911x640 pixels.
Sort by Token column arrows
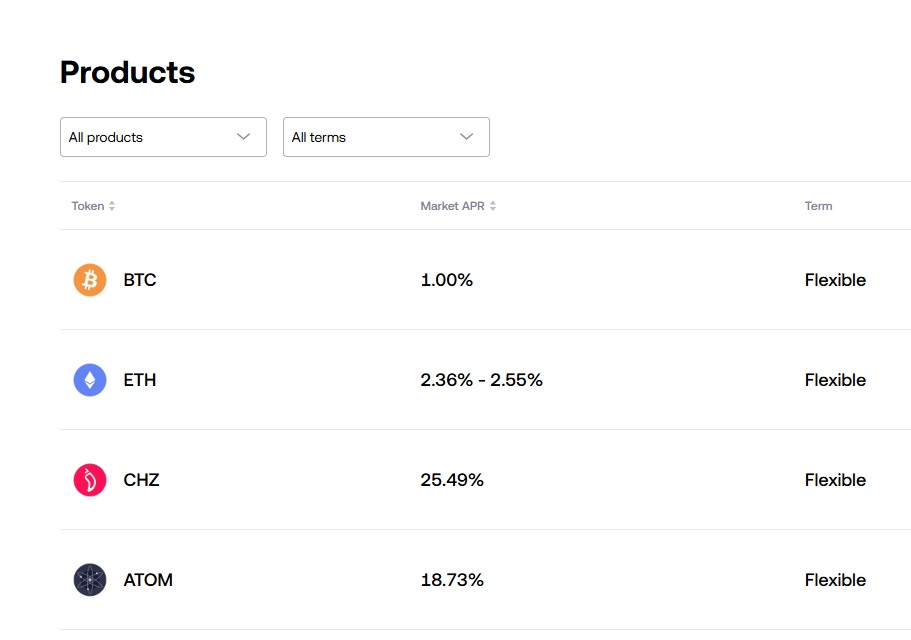[112, 206]
